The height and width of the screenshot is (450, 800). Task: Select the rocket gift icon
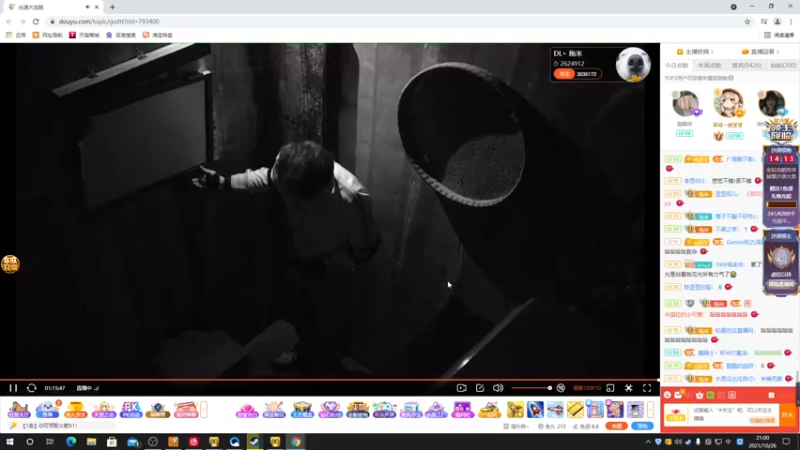[x=535, y=409]
